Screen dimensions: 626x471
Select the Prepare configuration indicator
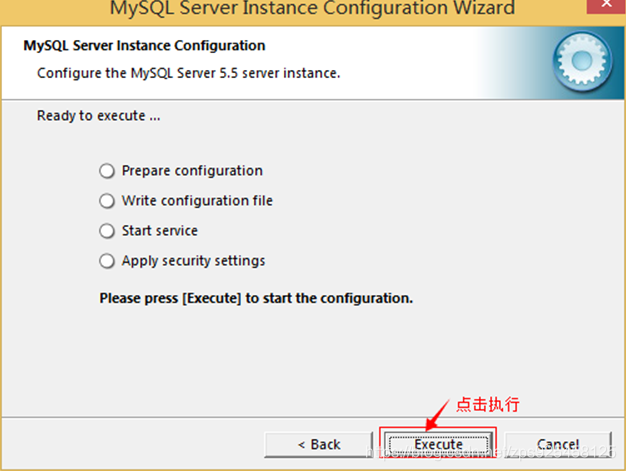coord(107,171)
